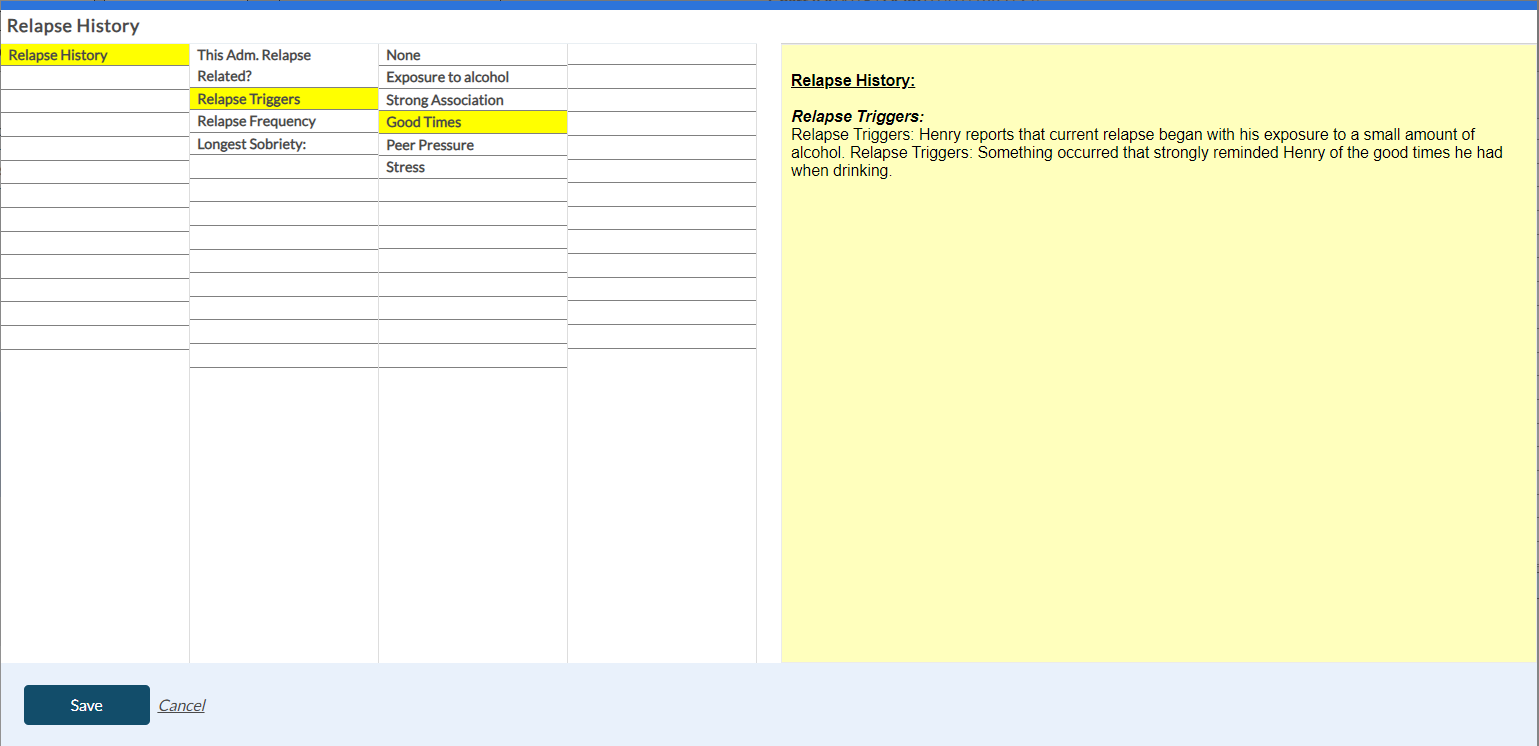Click the italic 'Relapse Triggers:' note heading

857,116
